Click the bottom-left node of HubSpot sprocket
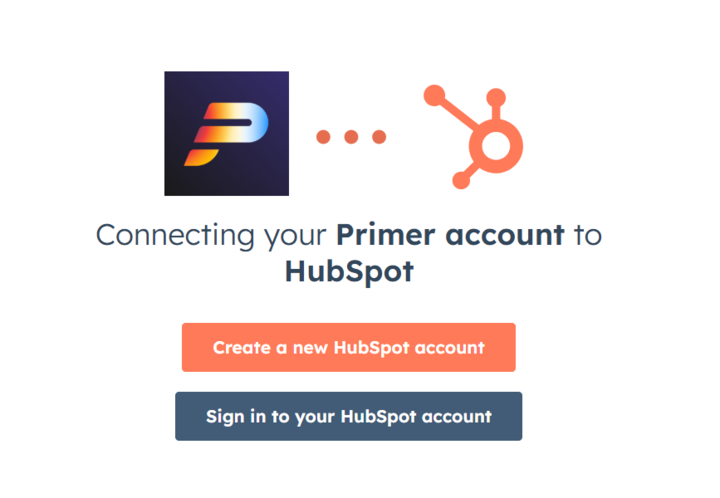The image size is (720, 498). pos(461,180)
